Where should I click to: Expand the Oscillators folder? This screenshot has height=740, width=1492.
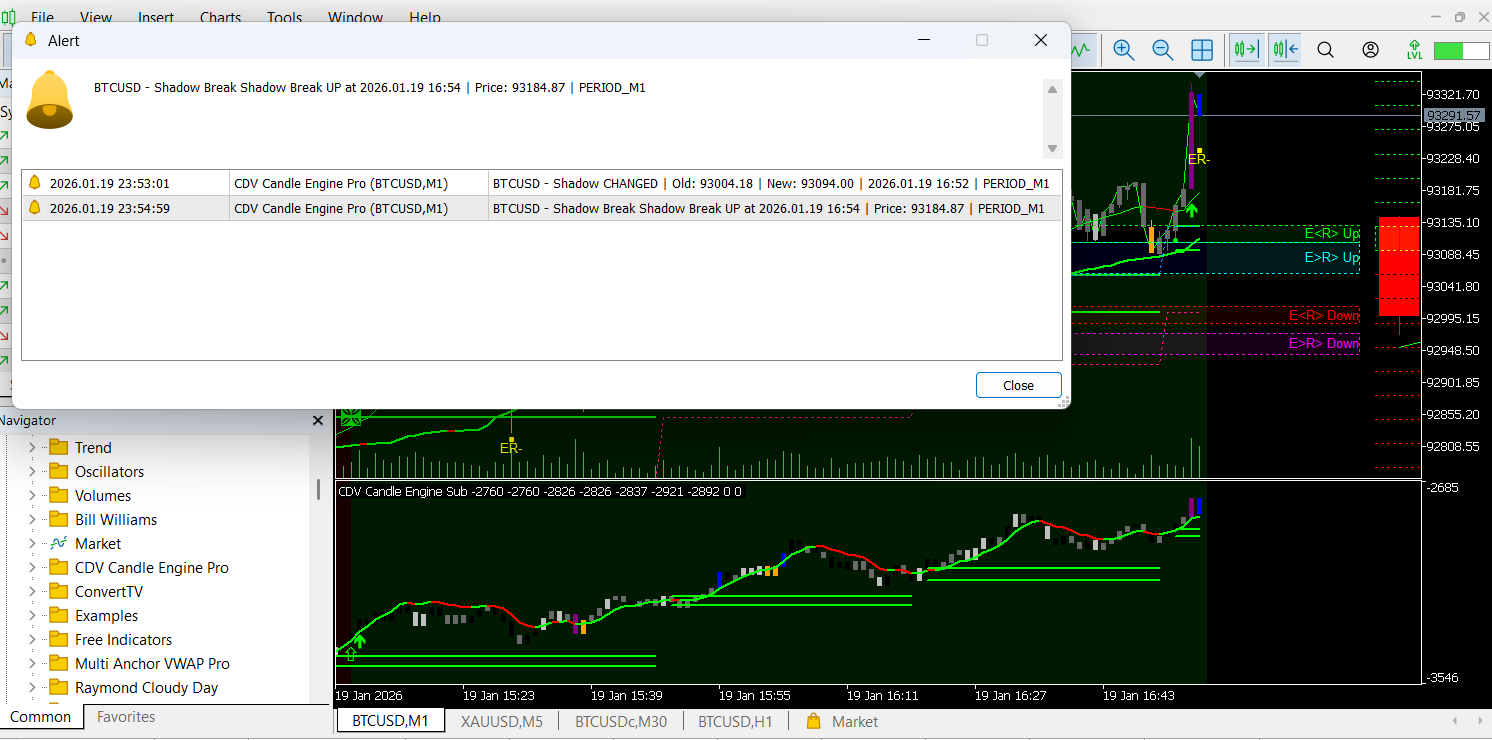(x=32, y=471)
